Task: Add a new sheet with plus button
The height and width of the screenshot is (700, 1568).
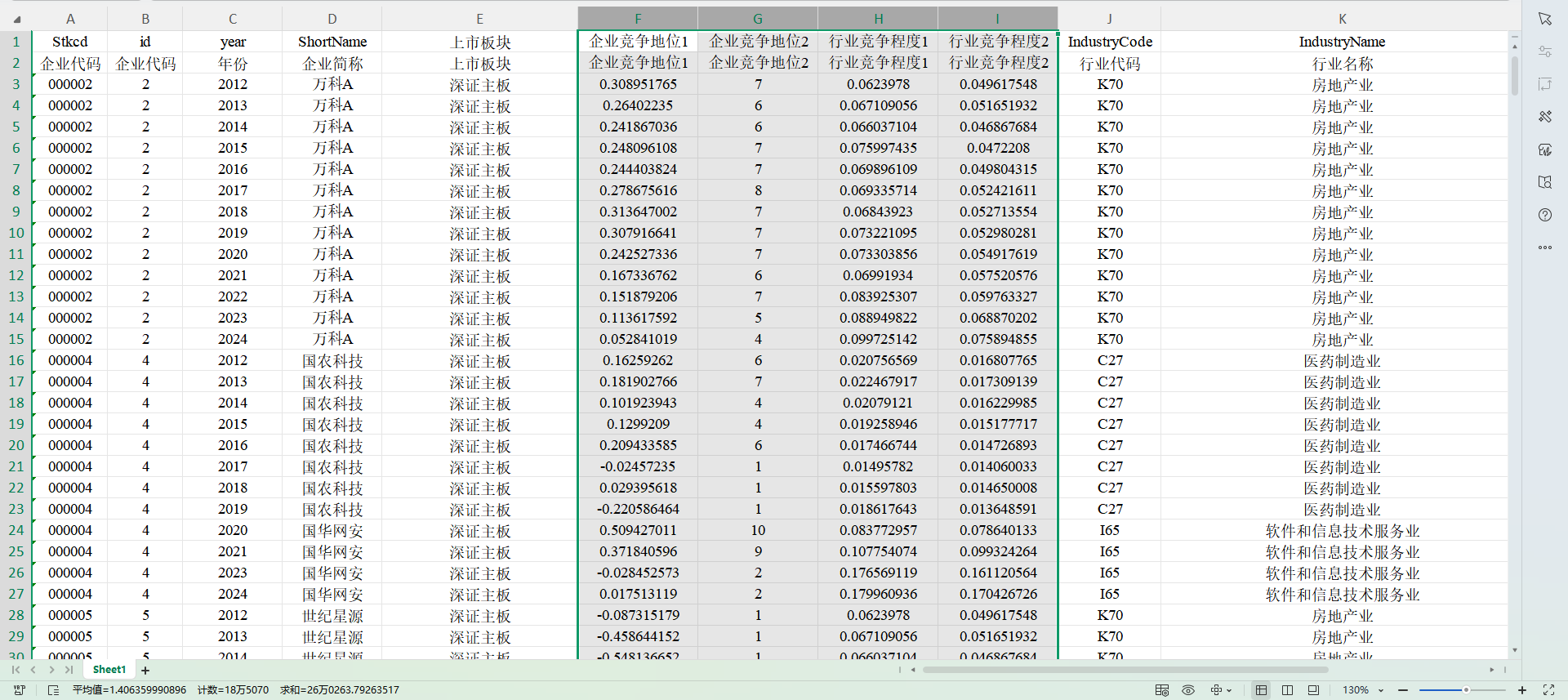Action: 145,671
